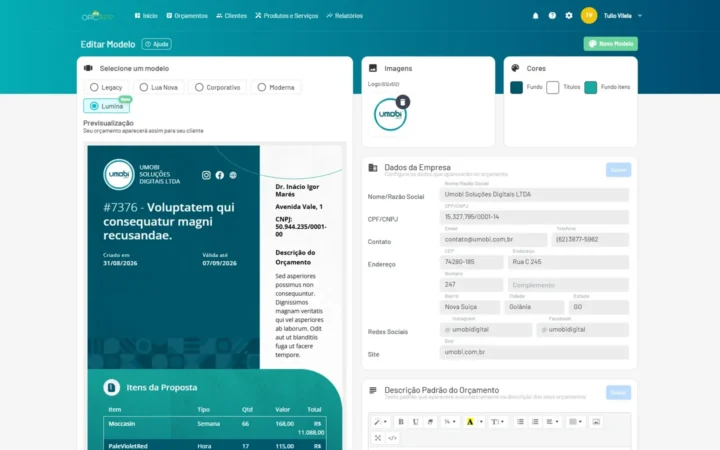Click the Facebook icon in the preview
The width and height of the screenshot is (720, 450).
219,175
